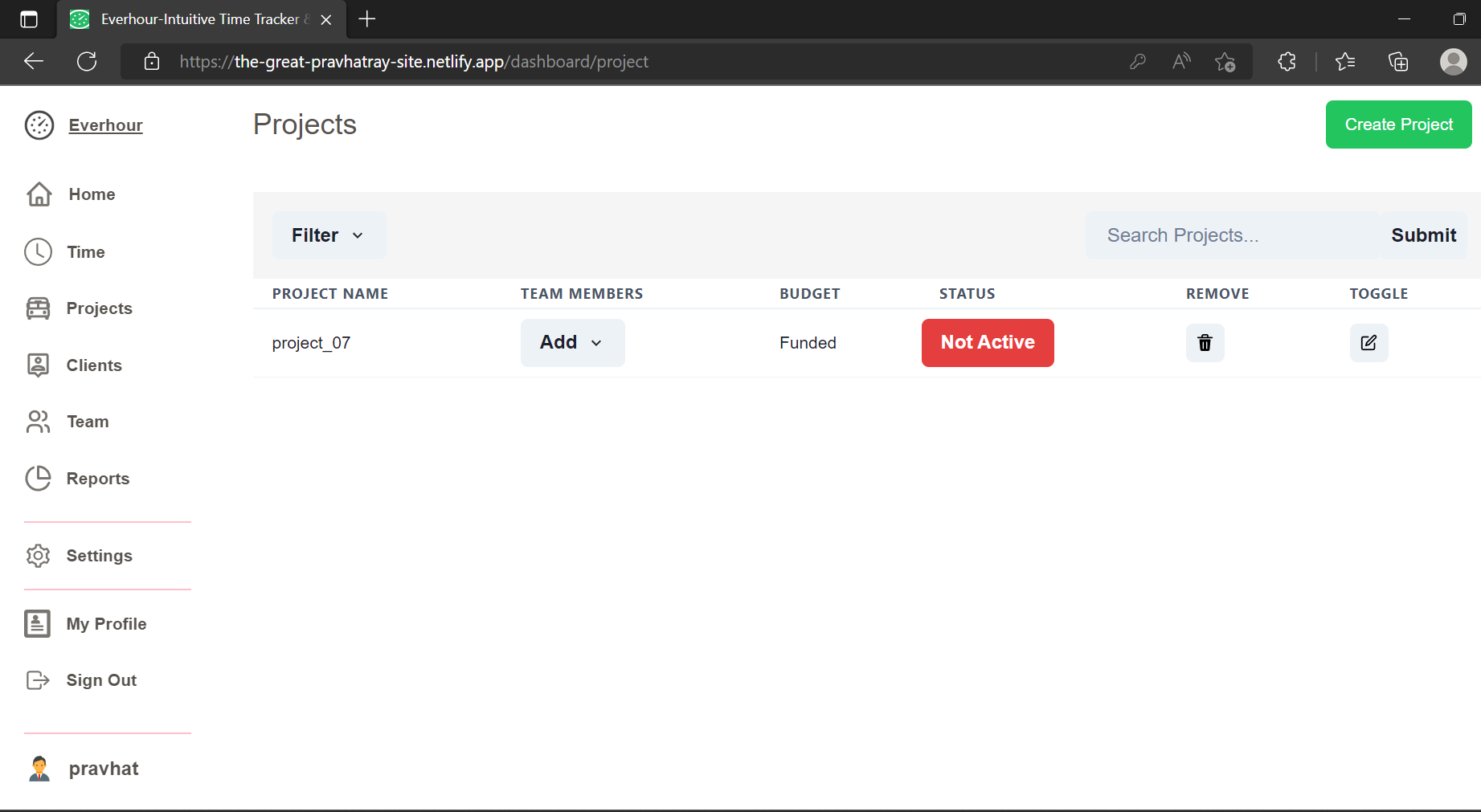Image resolution: width=1481 pixels, height=812 pixels.
Task: Go back with the browser back arrow
Action: coord(34,62)
